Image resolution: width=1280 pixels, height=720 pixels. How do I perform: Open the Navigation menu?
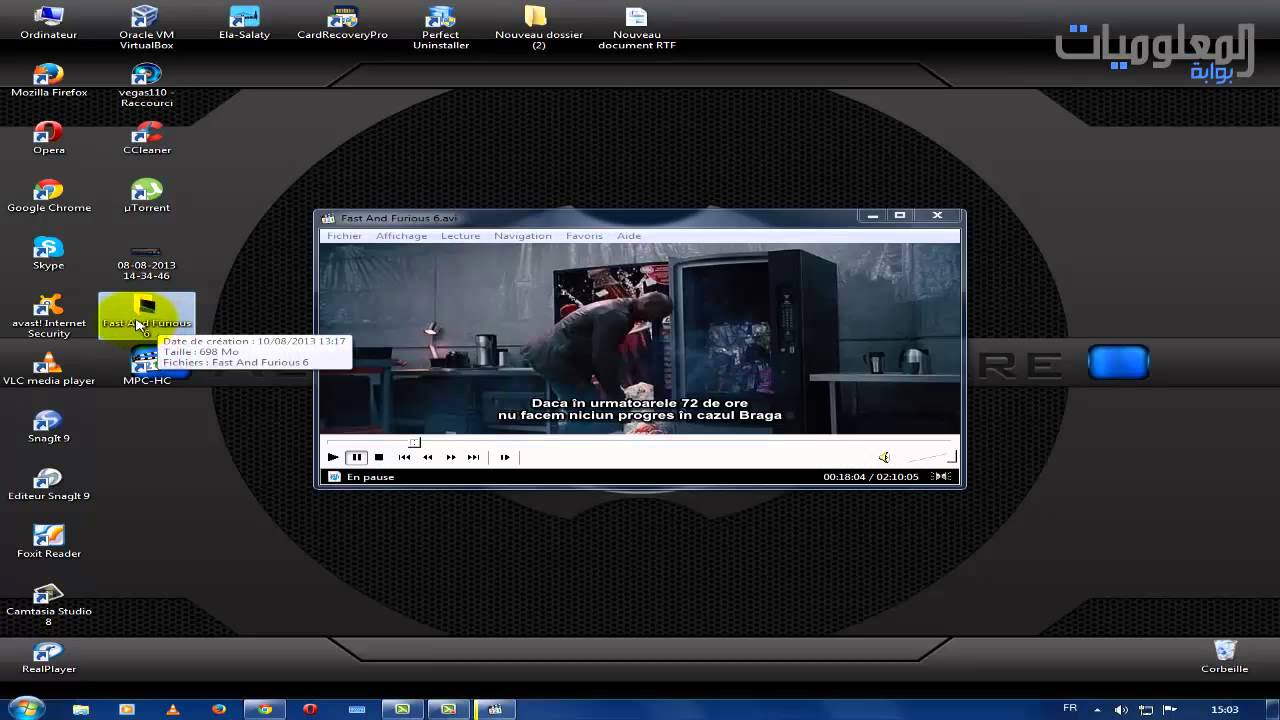522,236
